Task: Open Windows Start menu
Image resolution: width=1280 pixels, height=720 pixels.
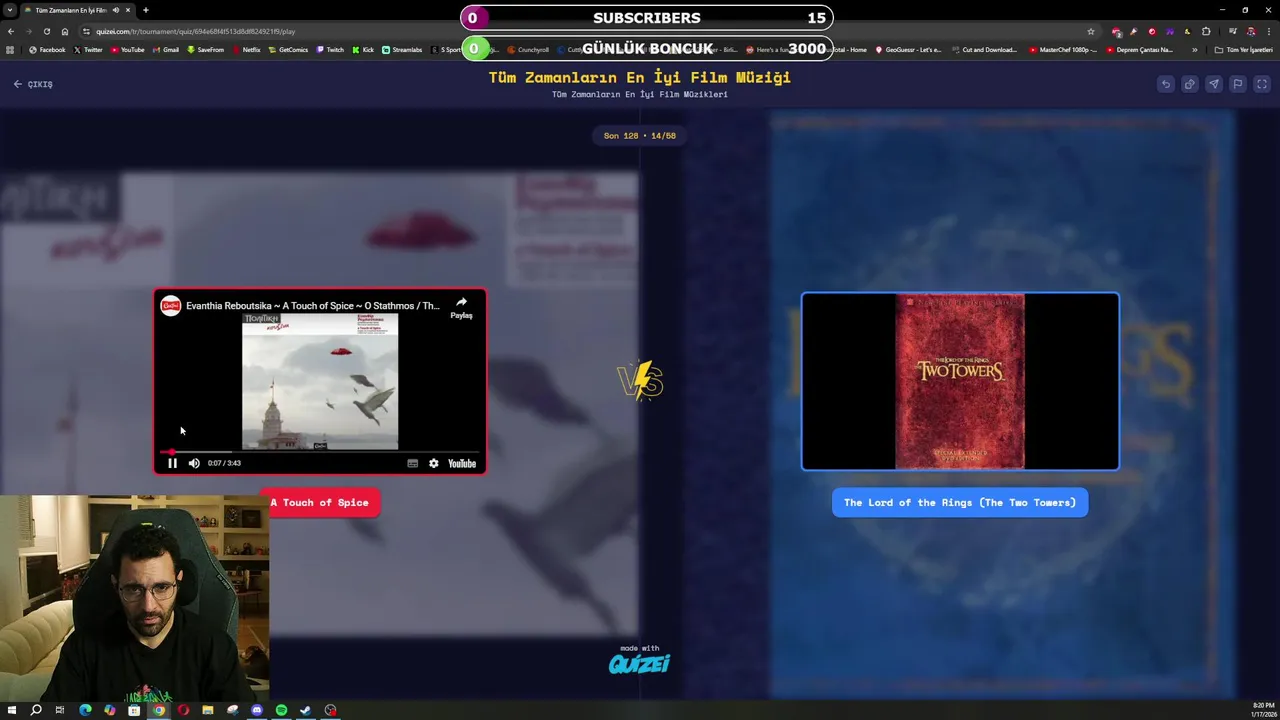Action: coord(12,710)
